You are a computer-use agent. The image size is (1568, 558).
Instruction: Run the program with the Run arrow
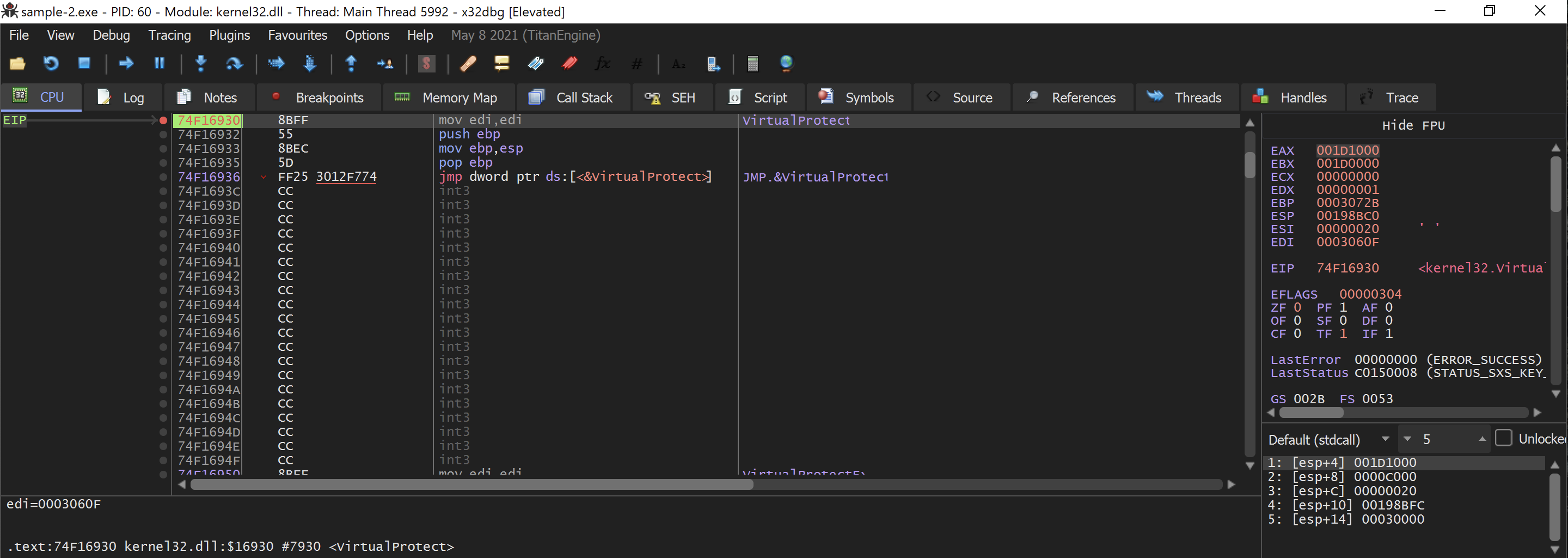coord(126,63)
